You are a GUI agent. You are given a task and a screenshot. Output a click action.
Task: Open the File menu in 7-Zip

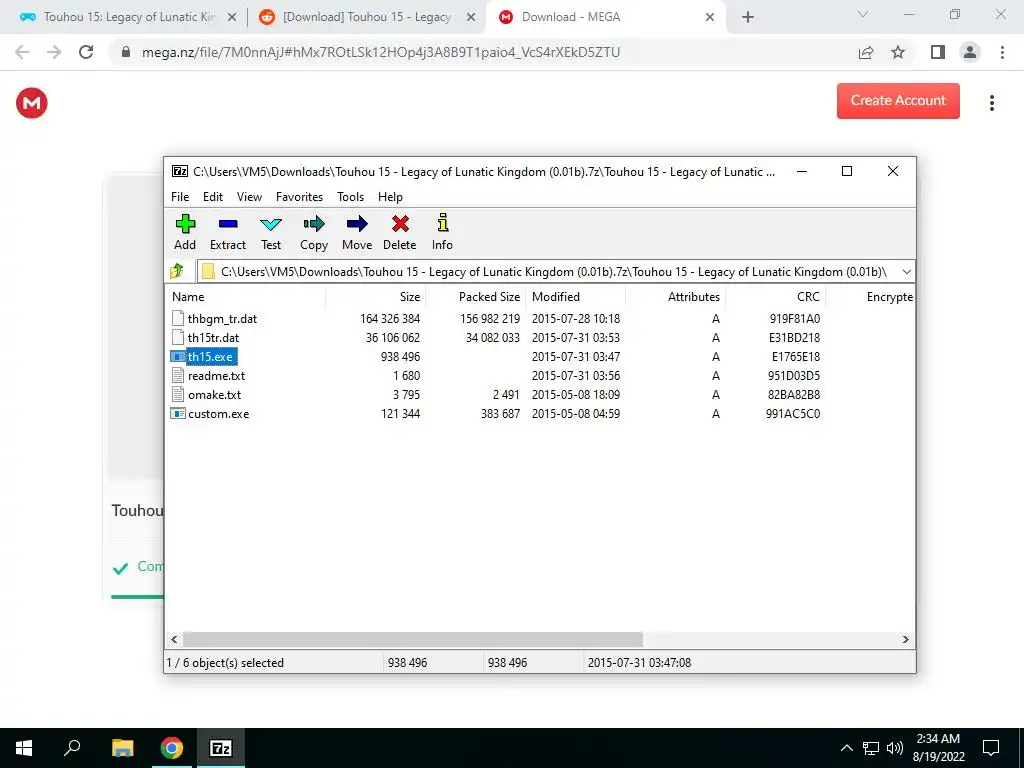[x=180, y=197]
